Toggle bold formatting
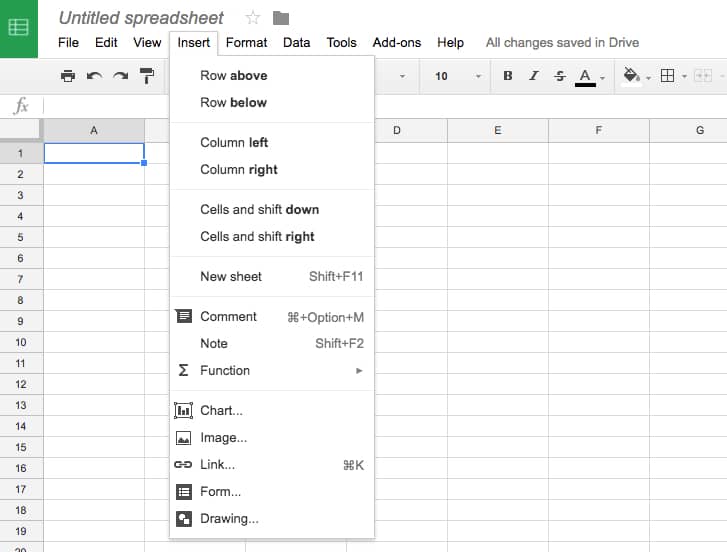The width and height of the screenshot is (727, 552). point(508,76)
